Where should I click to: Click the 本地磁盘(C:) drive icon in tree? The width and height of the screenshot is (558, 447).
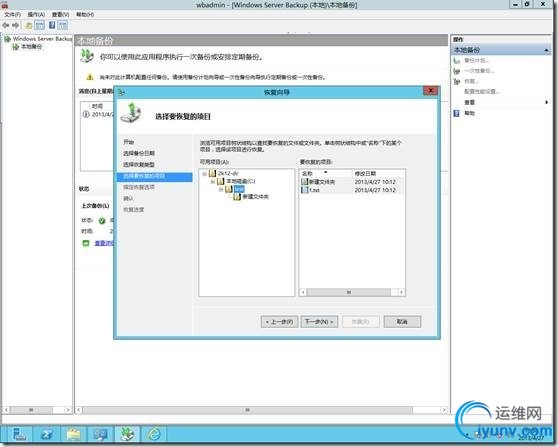[x=221, y=182]
